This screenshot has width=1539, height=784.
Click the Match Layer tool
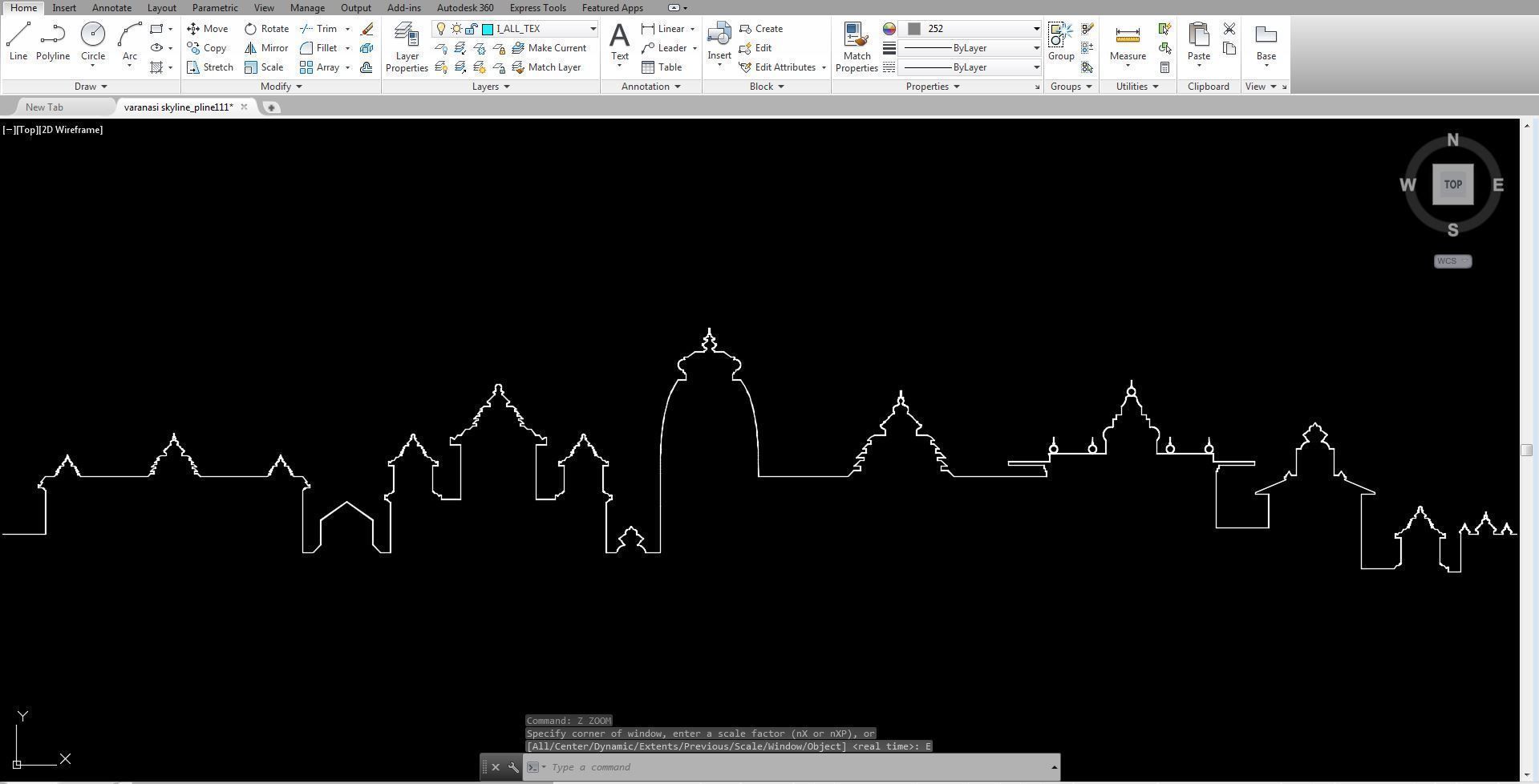[x=546, y=67]
